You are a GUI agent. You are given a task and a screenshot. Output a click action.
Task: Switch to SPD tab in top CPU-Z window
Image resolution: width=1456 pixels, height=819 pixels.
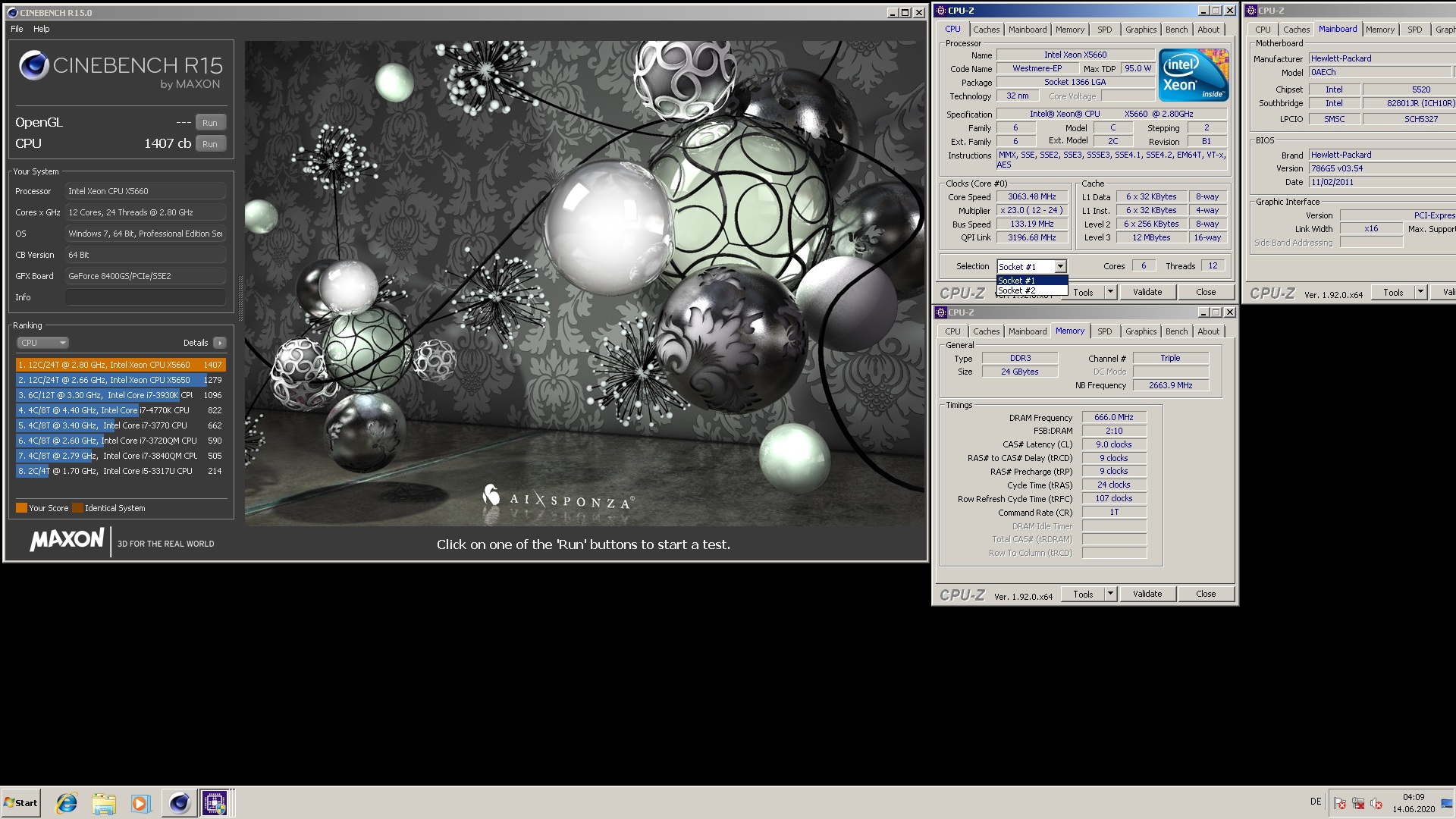1104,30
